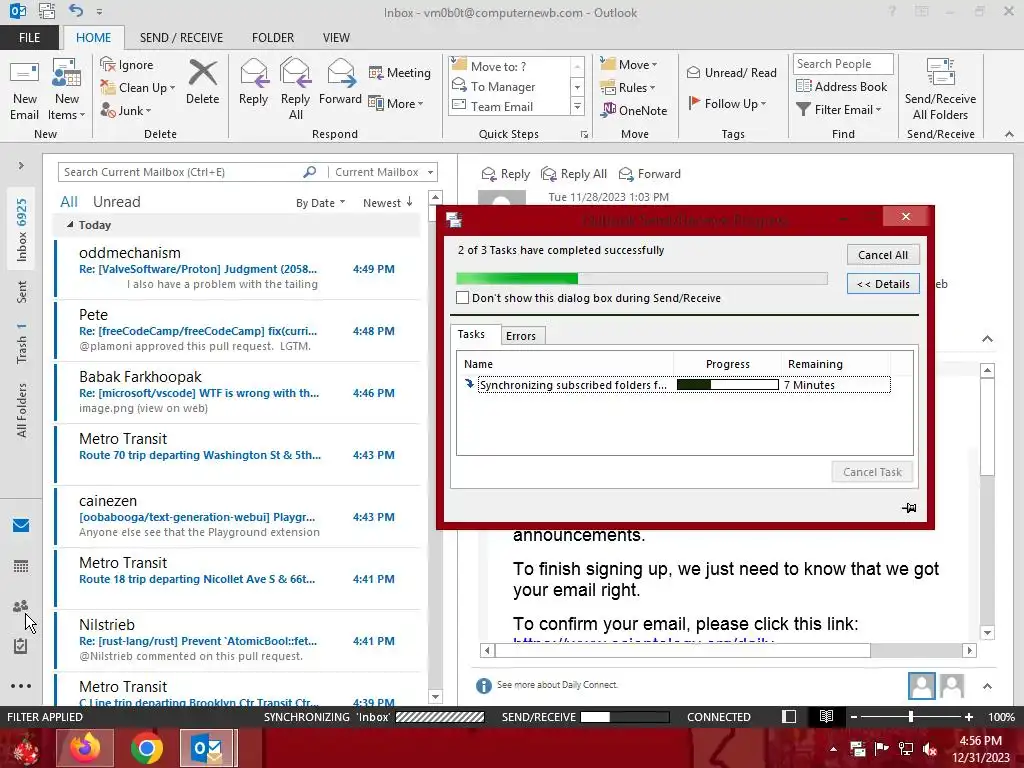Pin the Send/Receive Progress dialog

coord(909,507)
